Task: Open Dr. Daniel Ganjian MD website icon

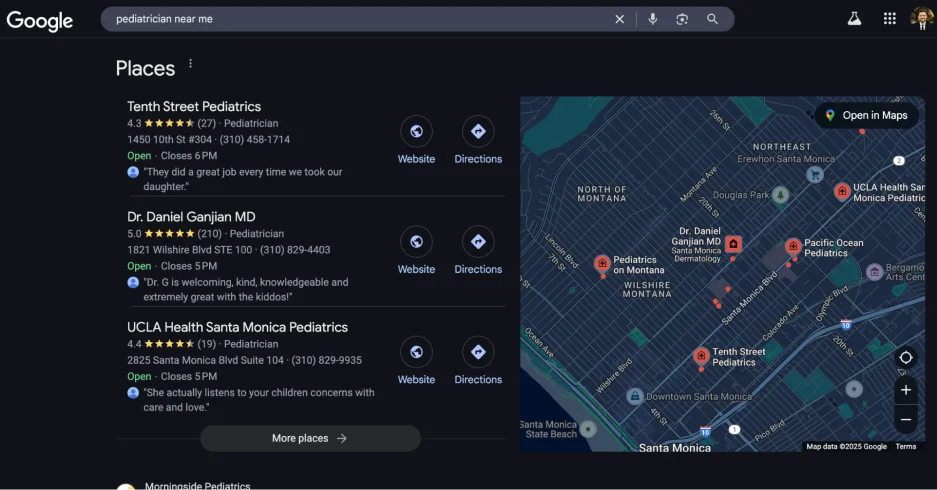Action: point(417,241)
